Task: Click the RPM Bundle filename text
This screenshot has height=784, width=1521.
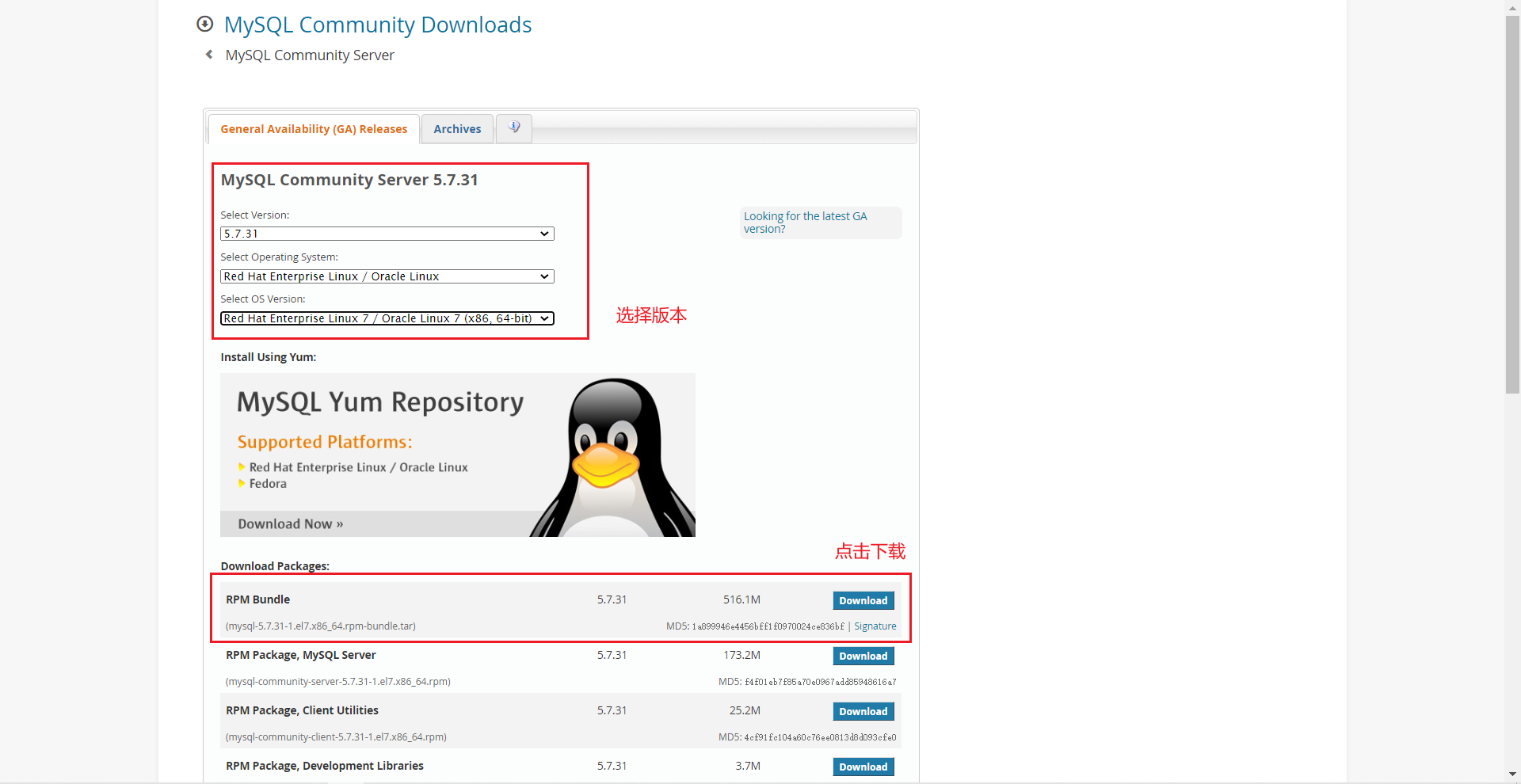Action: pyautogui.click(x=321, y=626)
